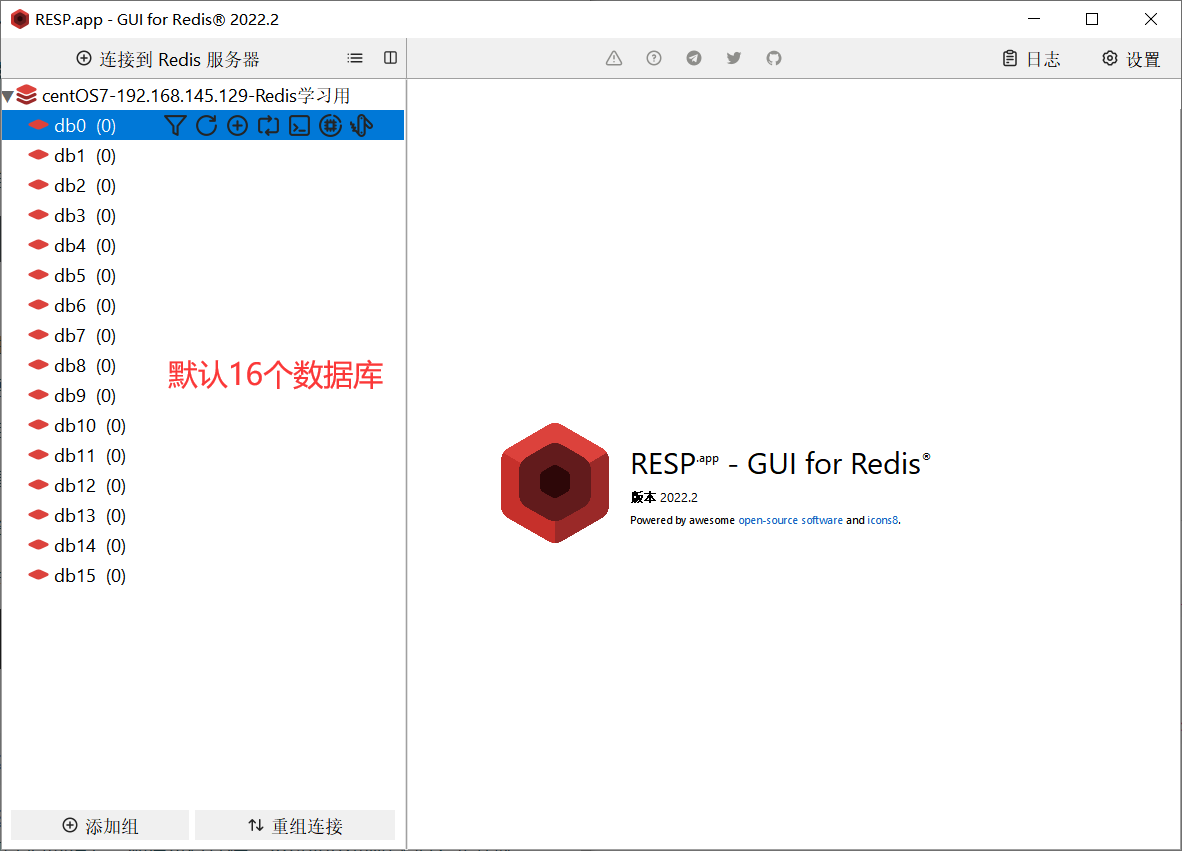Viewport: 1182px width, 851px height.
Task: Select the db0 database row
Action: [x=203, y=125]
